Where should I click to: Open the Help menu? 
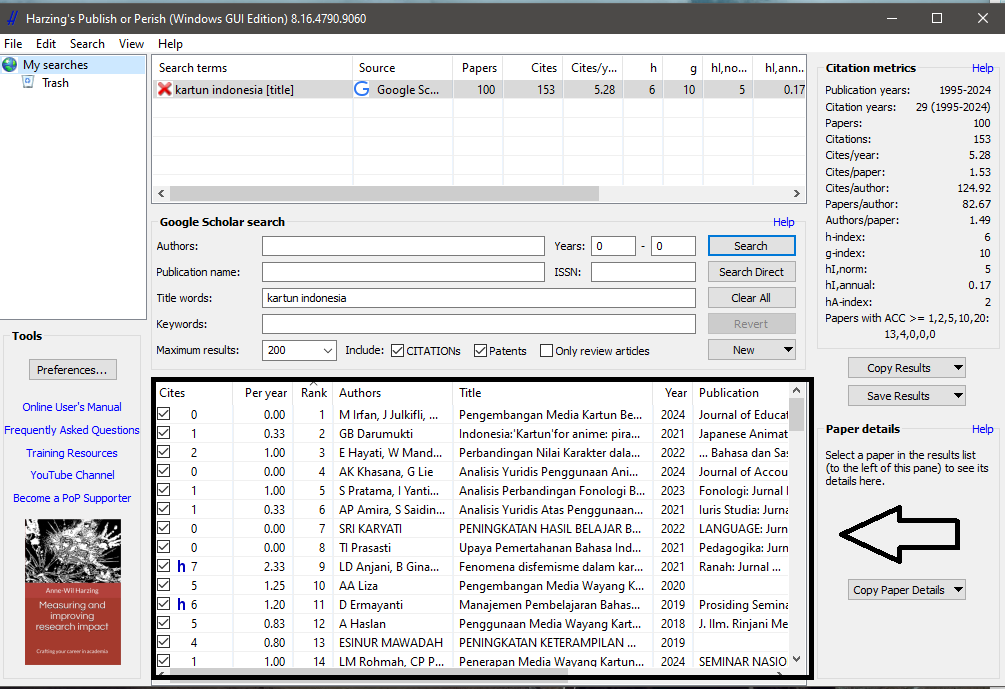tap(170, 44)
